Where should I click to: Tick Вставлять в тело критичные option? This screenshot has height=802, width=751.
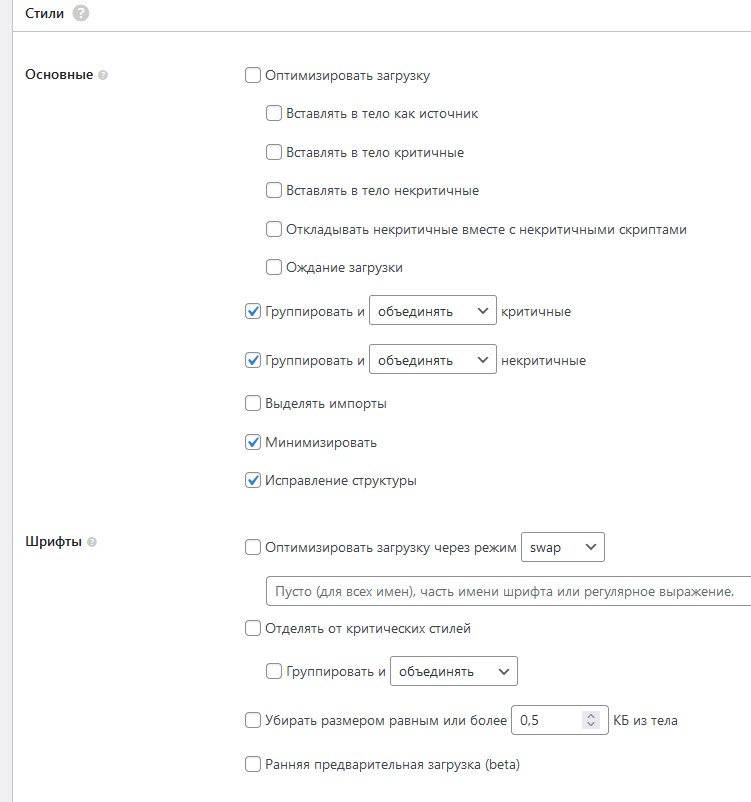[274, 153]
